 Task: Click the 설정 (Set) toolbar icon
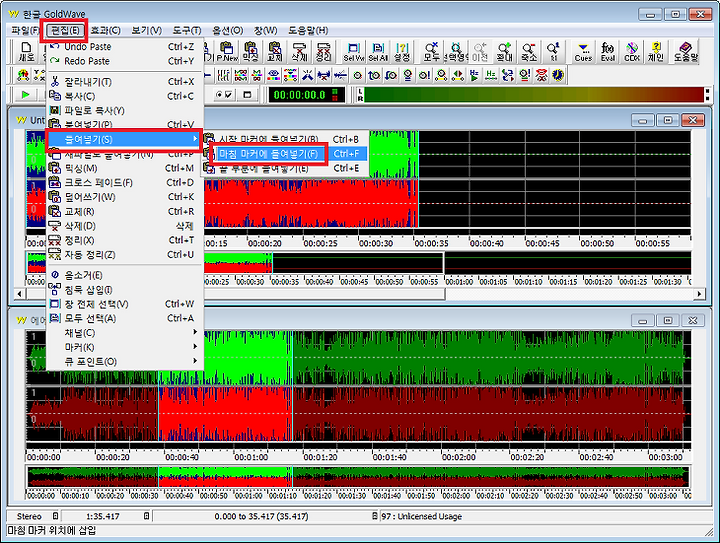click(x=402, y=51)
